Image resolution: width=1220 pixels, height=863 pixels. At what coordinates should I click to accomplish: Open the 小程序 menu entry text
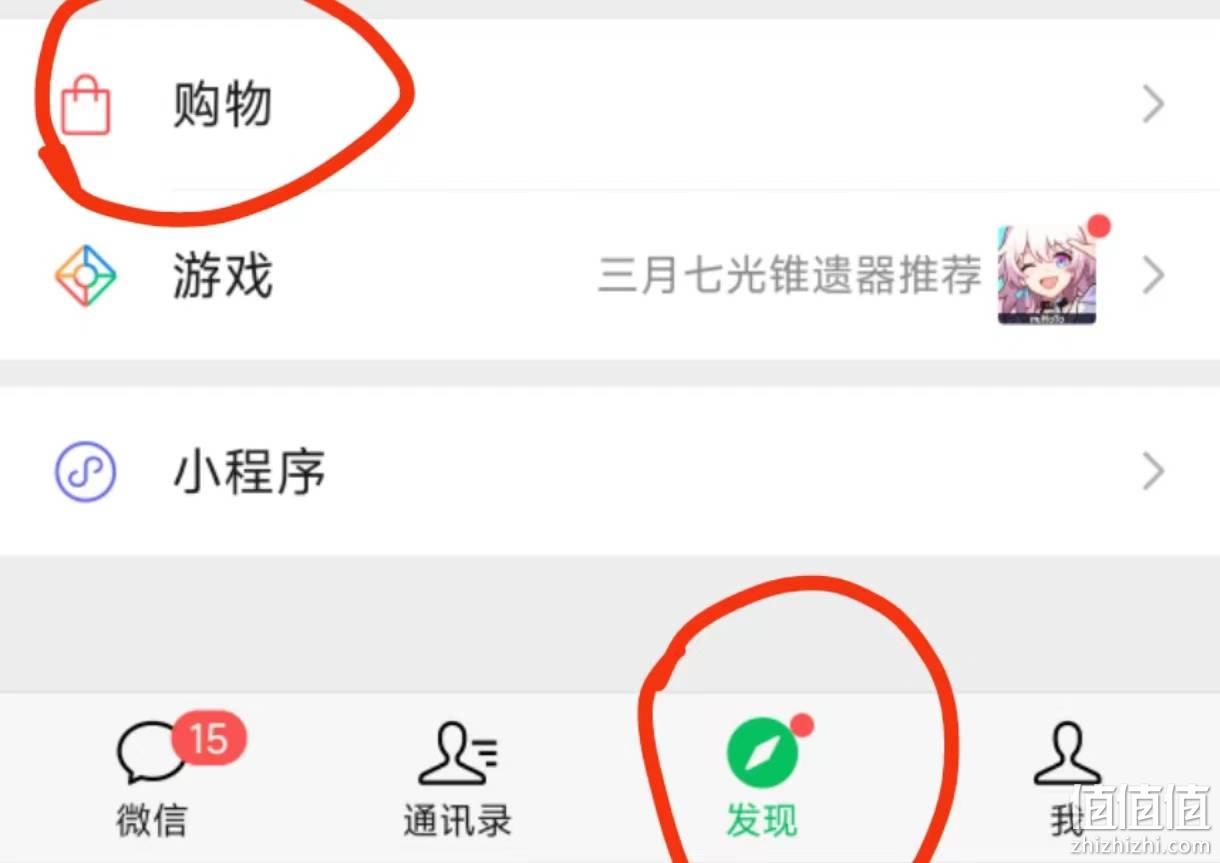(x=249, y=472)
